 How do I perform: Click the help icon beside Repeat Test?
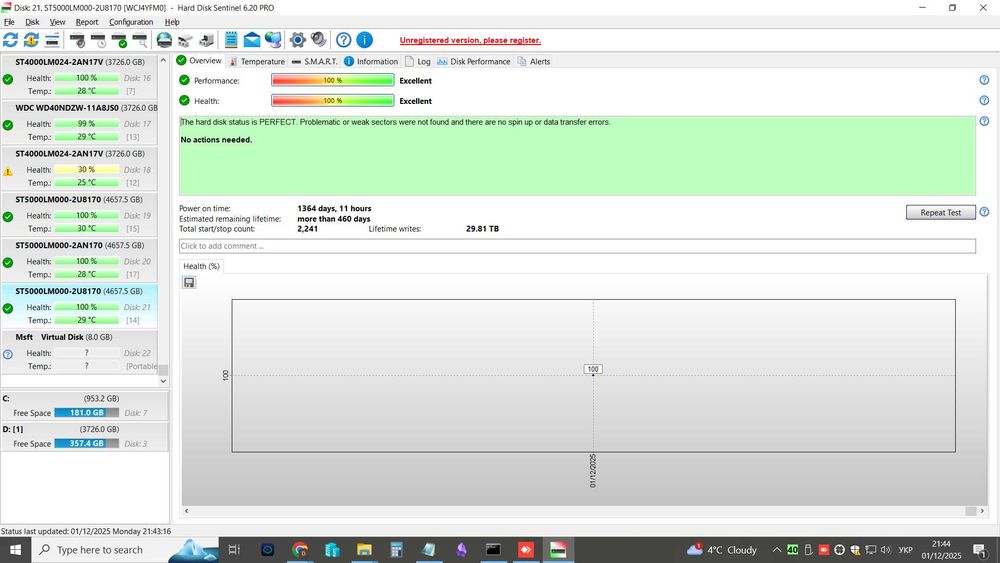point(984,212)
